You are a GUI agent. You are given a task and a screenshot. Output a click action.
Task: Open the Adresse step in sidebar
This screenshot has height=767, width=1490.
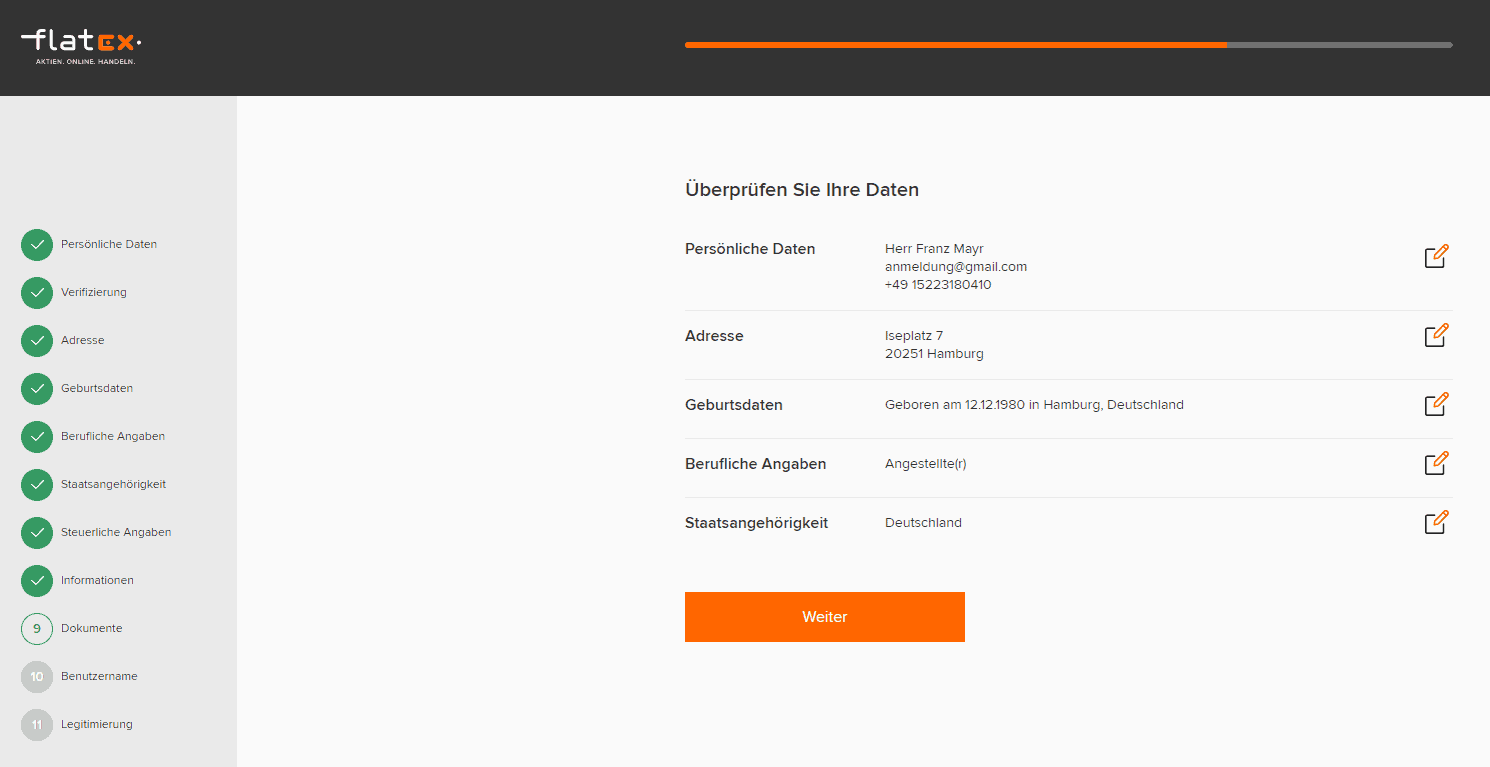pos(82,340)
